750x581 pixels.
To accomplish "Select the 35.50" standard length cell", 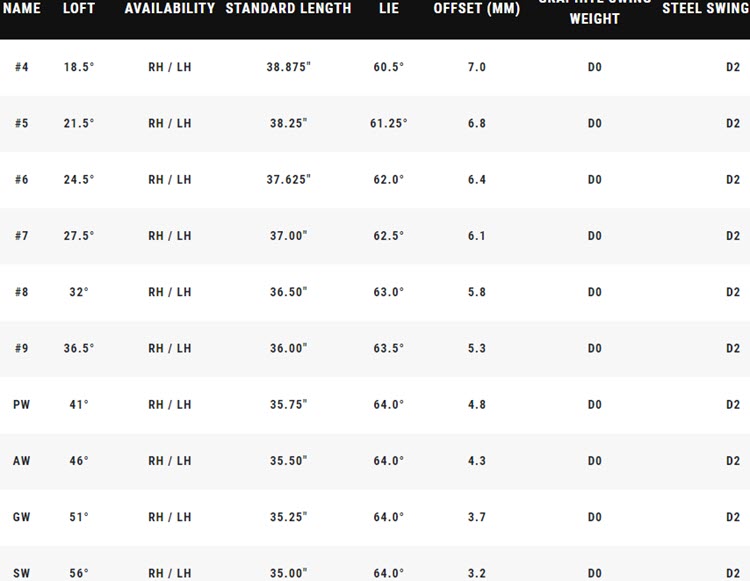I will (x=288, y=461).
